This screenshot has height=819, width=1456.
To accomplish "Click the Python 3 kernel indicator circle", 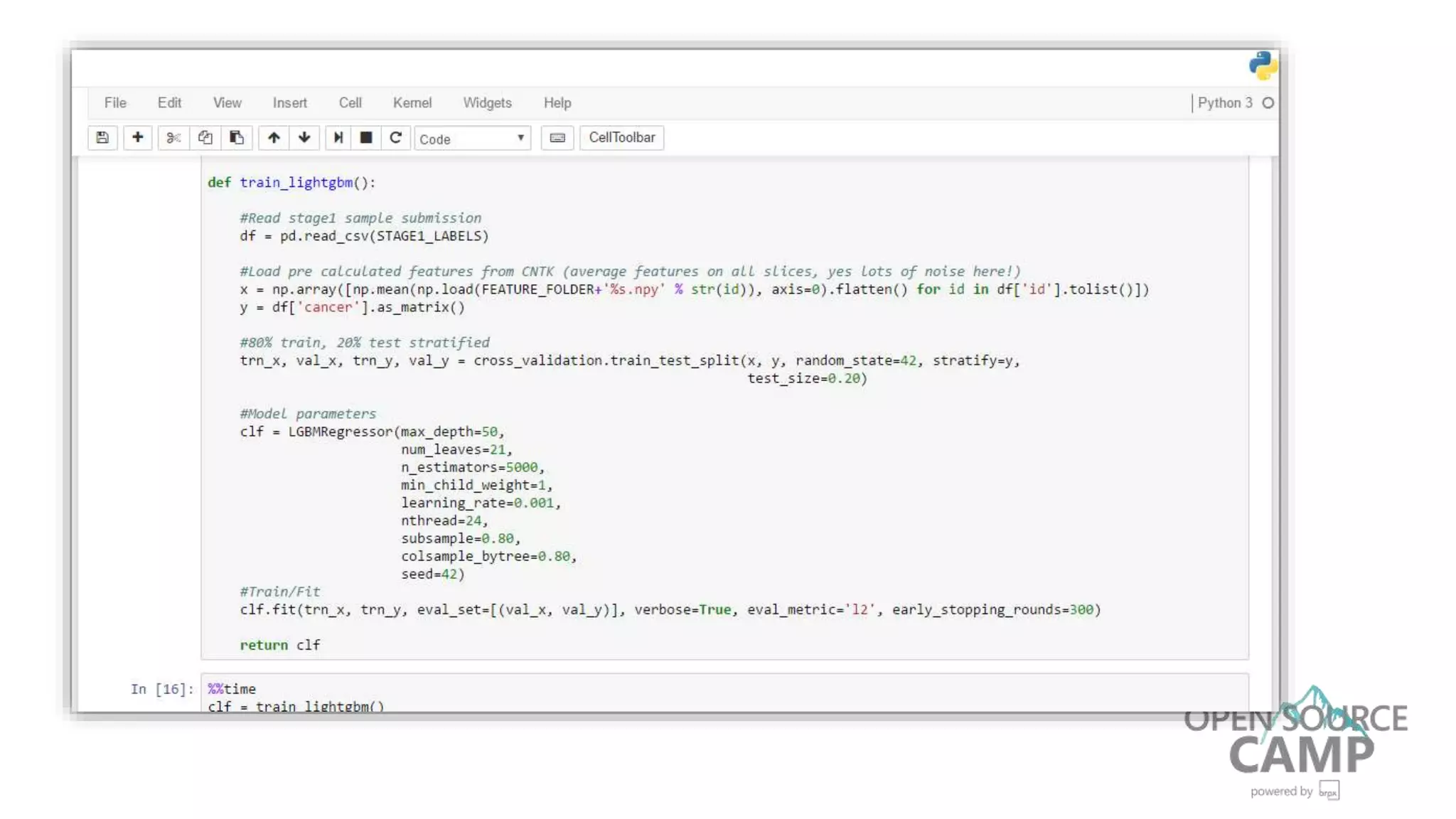I will tap(1268, 103).
